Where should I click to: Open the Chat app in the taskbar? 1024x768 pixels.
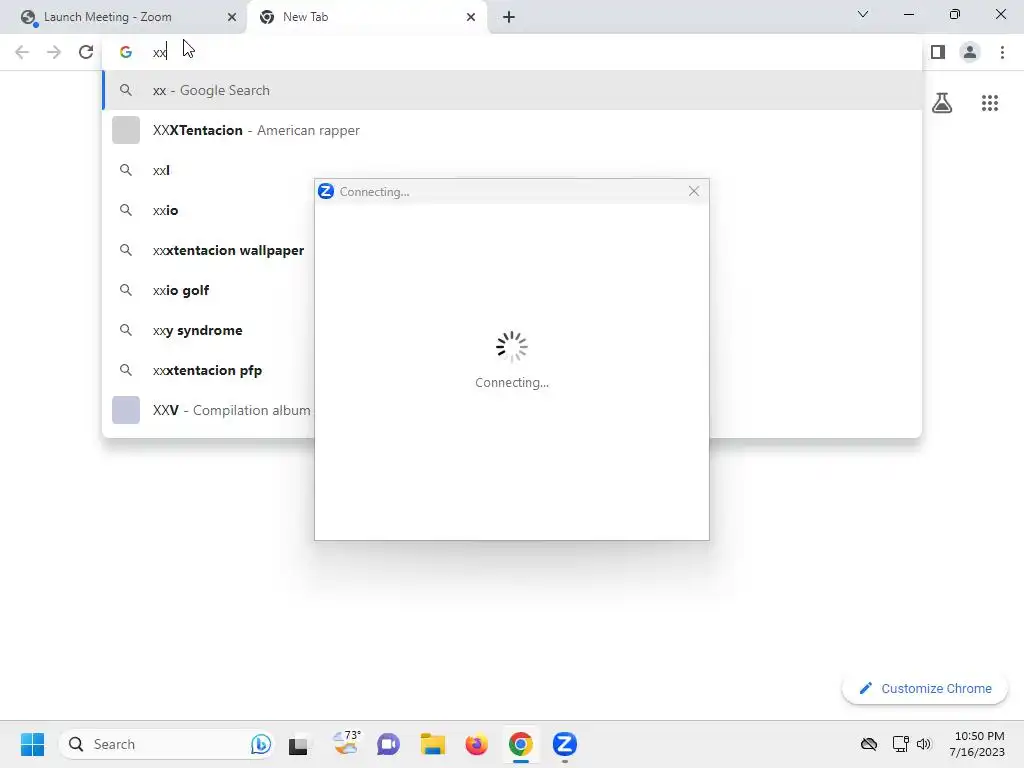[x=388, y=744]
